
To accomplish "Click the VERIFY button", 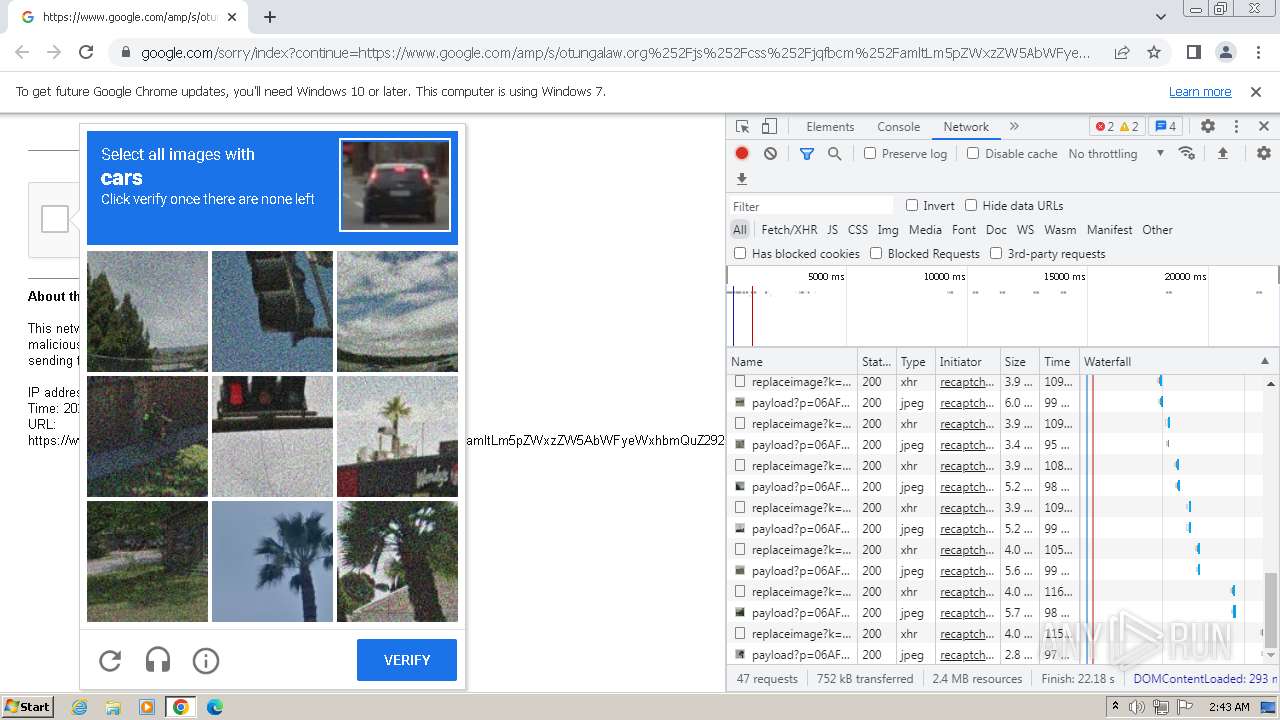I will click(x=407, y=660).
